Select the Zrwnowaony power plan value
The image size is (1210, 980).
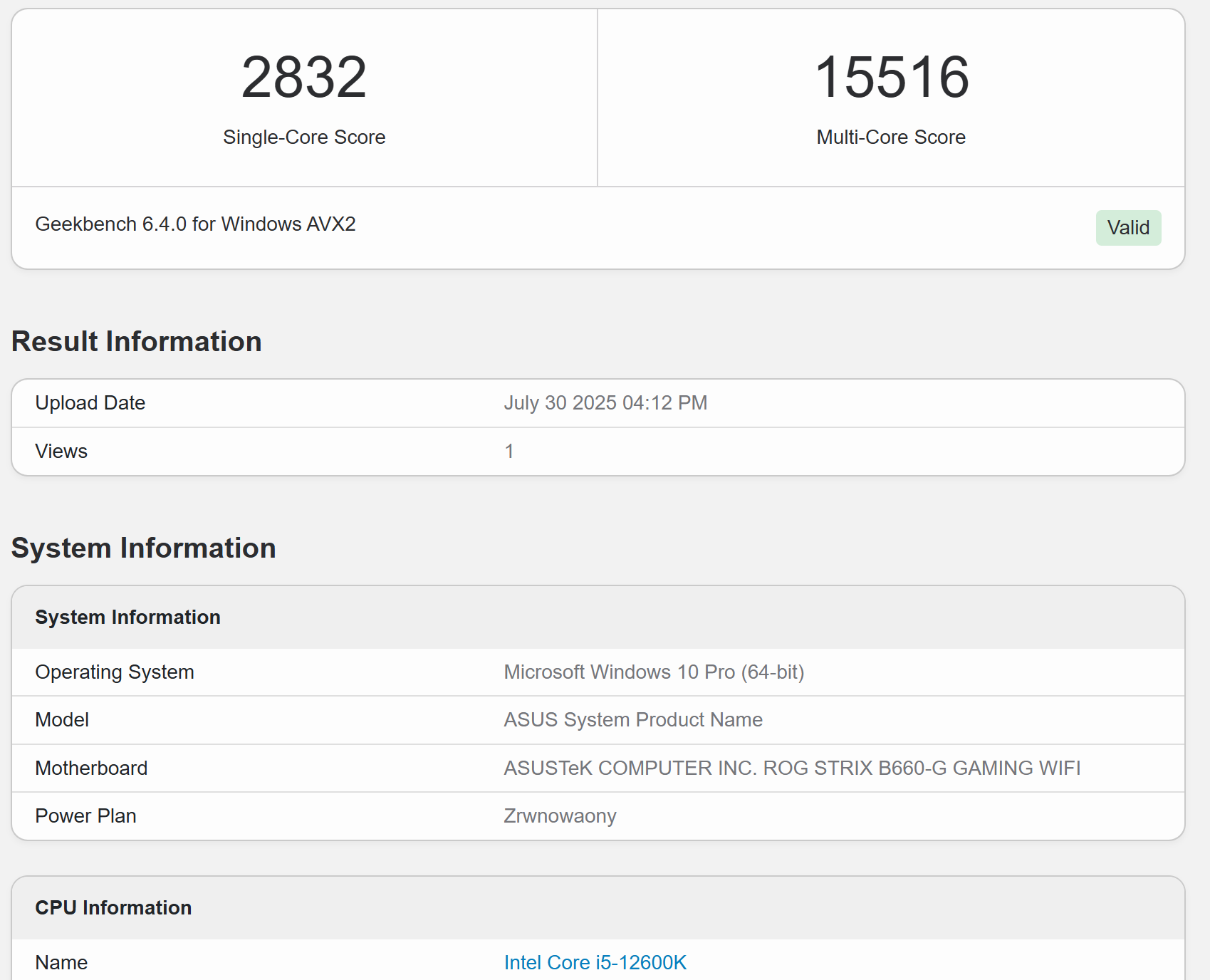point(560,816)
